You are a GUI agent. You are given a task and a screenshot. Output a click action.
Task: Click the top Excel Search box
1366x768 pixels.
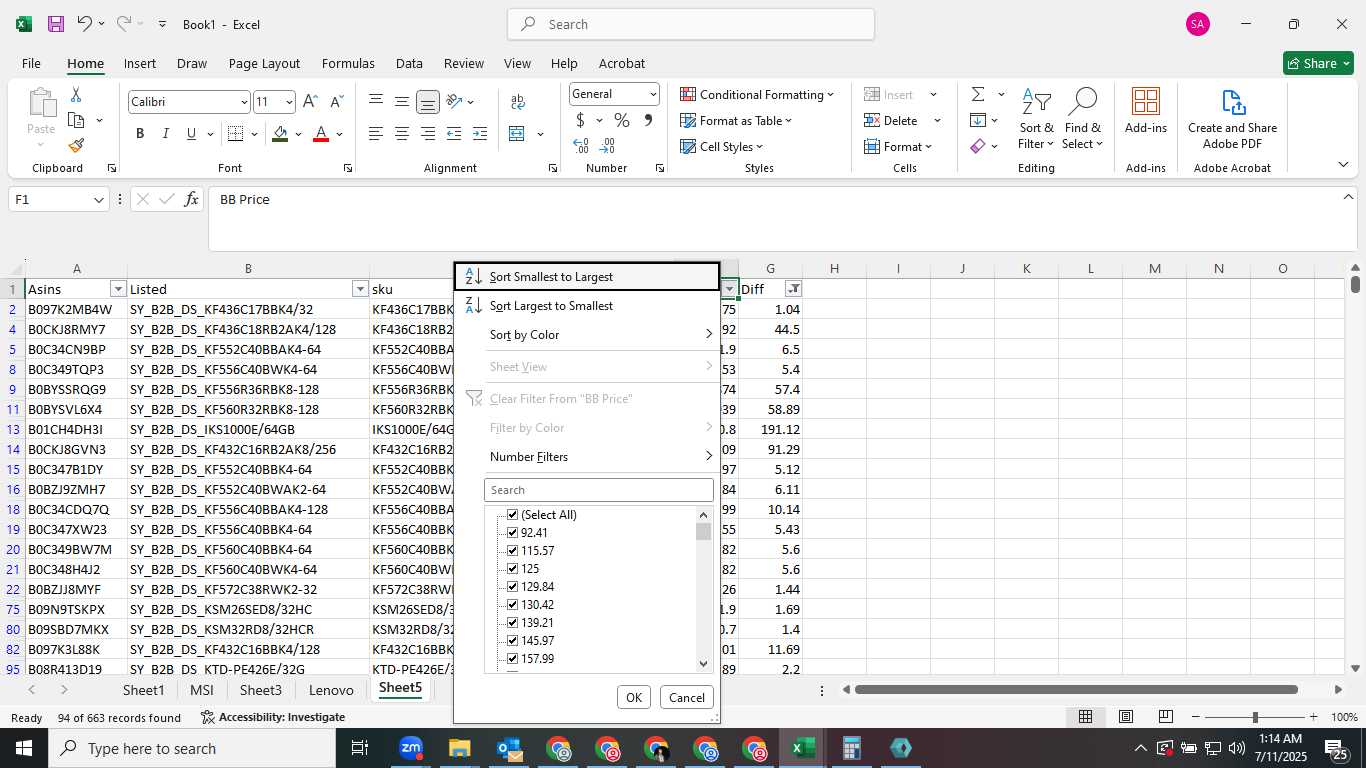(691, 24)
